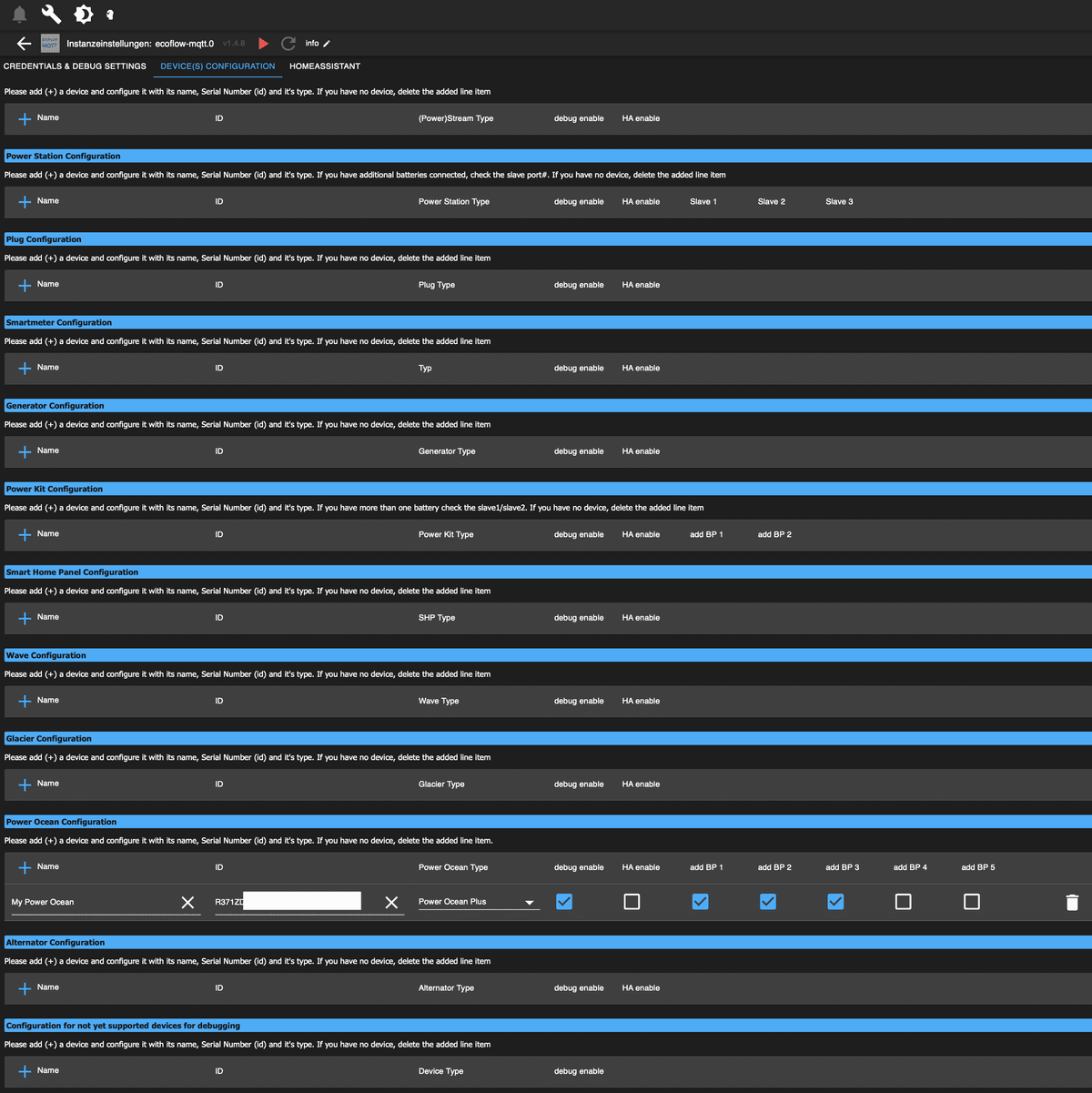Click the Power Kit Configuration header
The height and width of the screenshot is (1093, 1092).
pyautogui.click(x=548, y=490)
